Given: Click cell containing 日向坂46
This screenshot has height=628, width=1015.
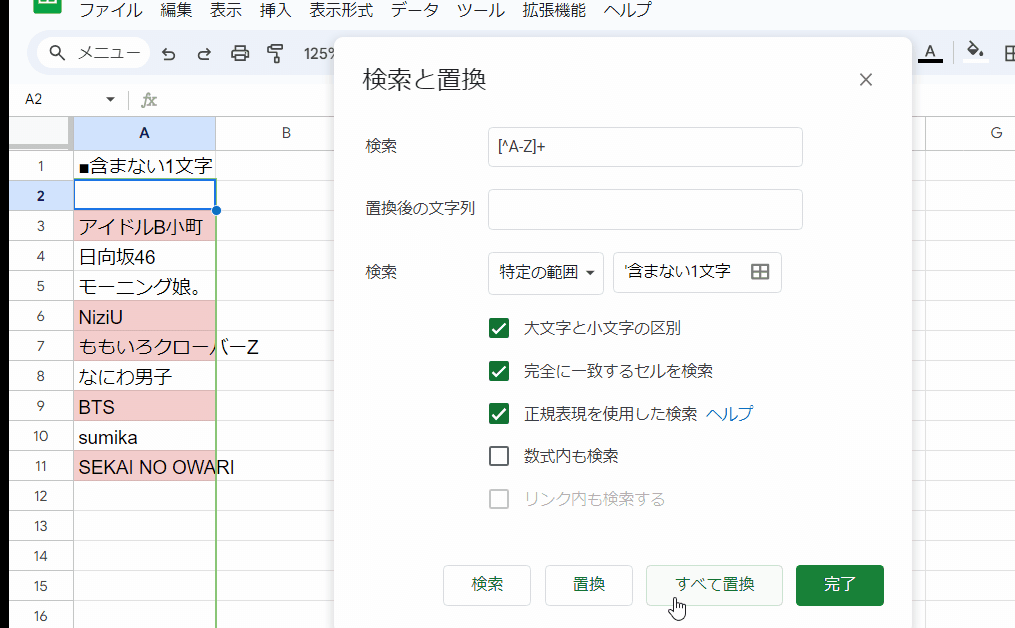Looking at the screenshot, I should [144, 256].
